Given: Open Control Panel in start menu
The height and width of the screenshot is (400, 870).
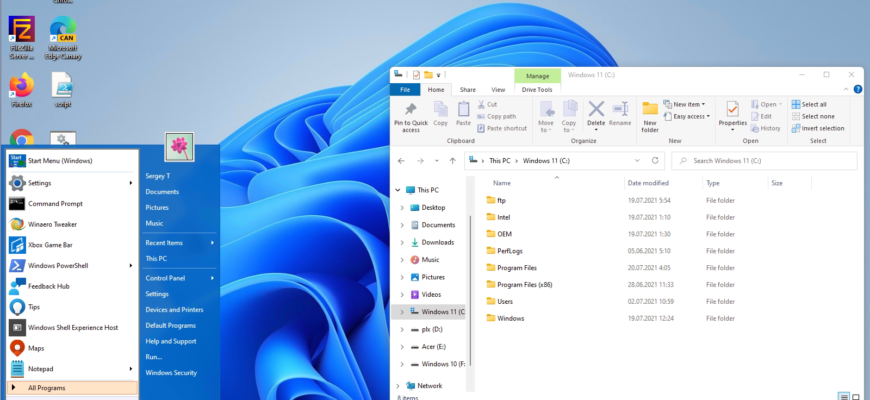Looking at the screenshot, I should (179, 278).
